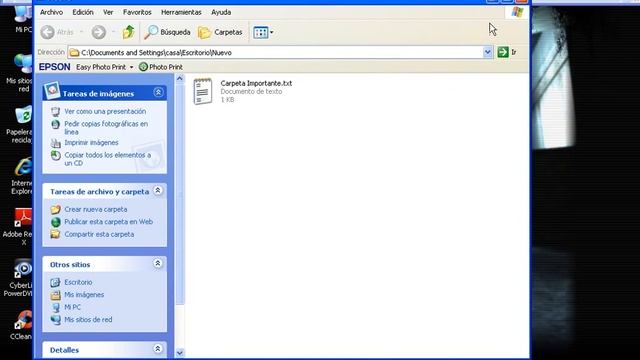640x360 pixels.
Task: Open the Búsqueda search pane
Action: coord(167,32)
